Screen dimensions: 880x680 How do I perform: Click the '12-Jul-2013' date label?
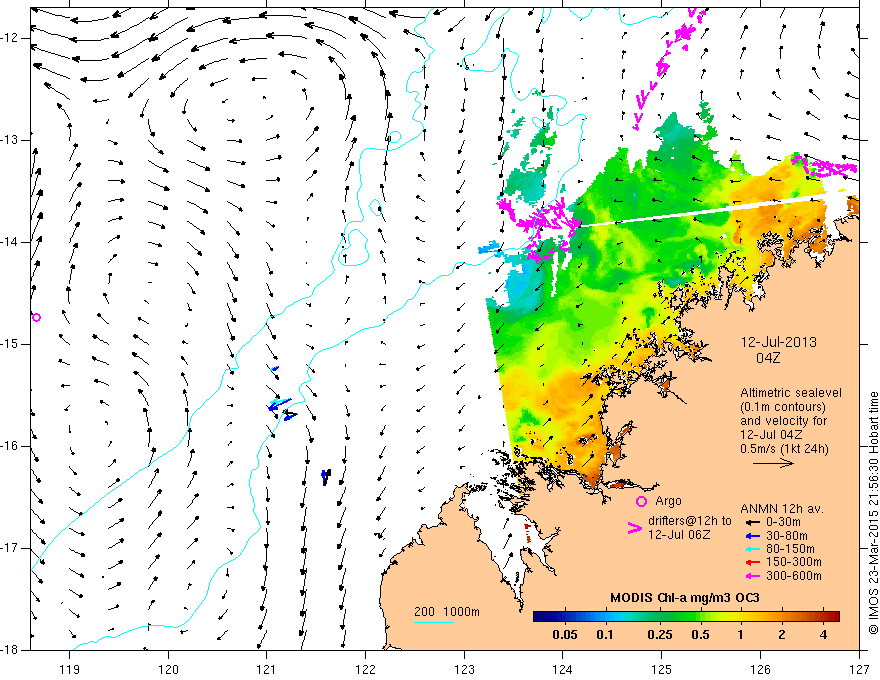pos(778,342)
